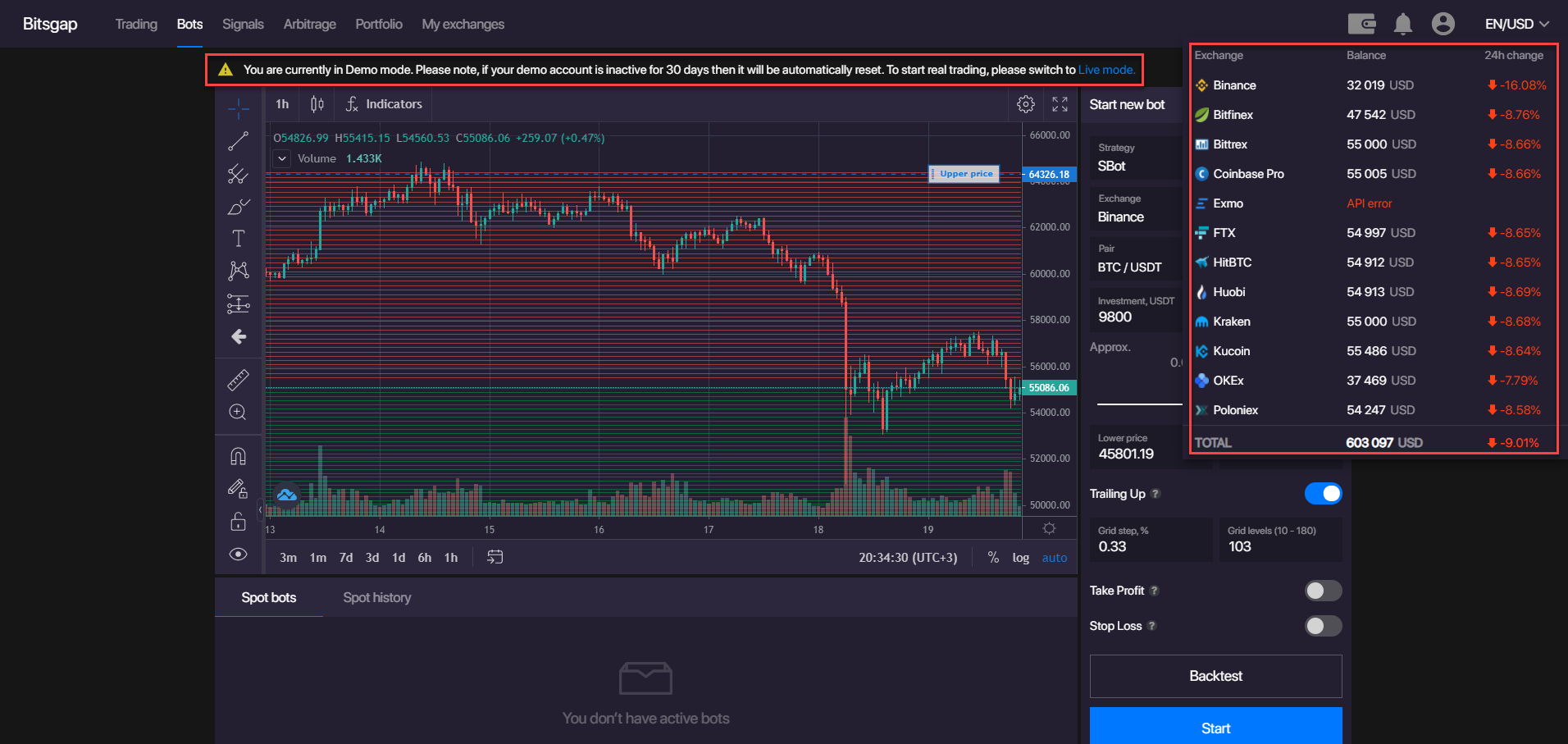Image resolution: width=1568 pixels, height=744 pixels.
Task: Open the Pair BTC / USDT selector
Action: [x=1137, y=258]
